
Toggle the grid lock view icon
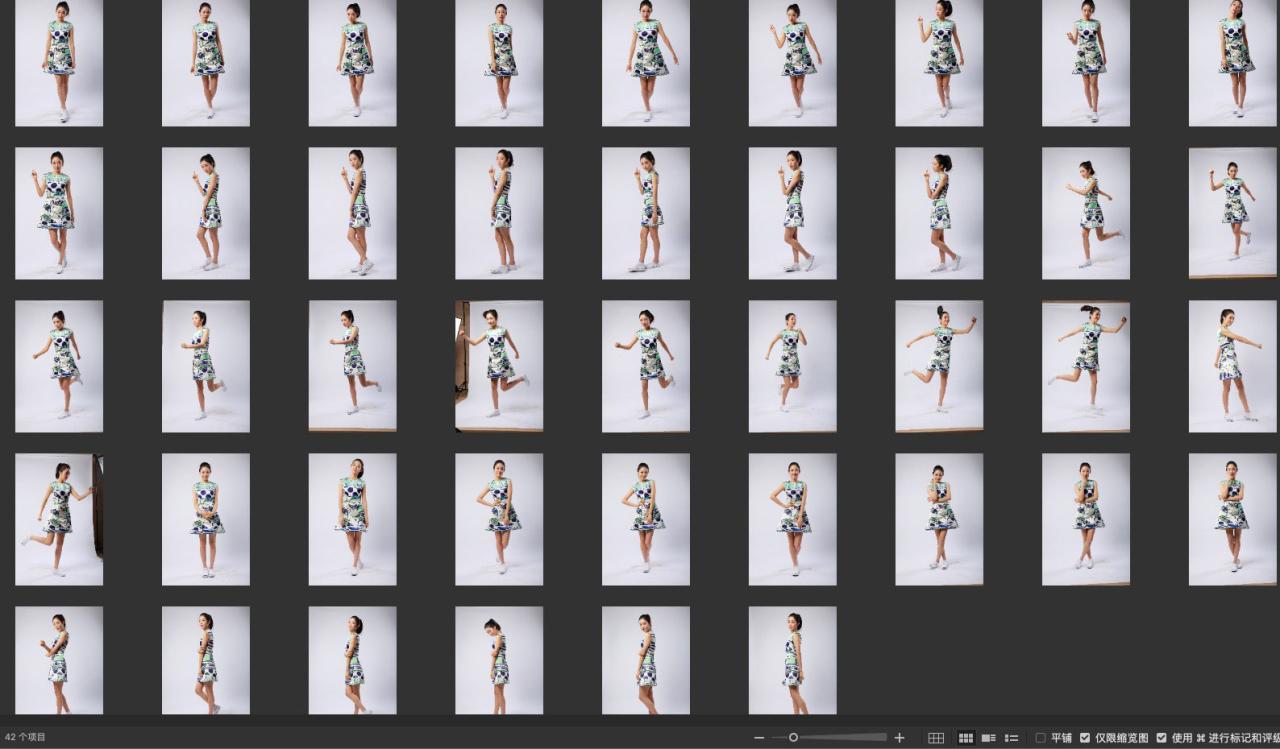(936, 738)
